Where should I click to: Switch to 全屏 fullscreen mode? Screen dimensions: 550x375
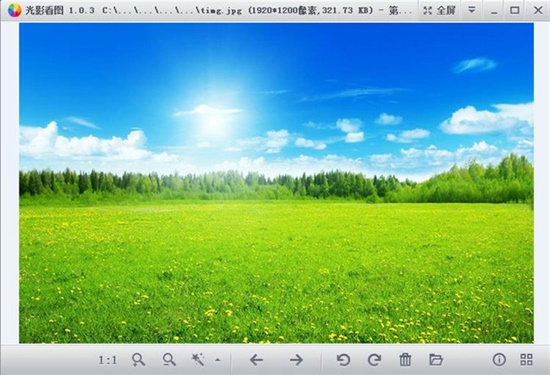(x=439, y=11)
